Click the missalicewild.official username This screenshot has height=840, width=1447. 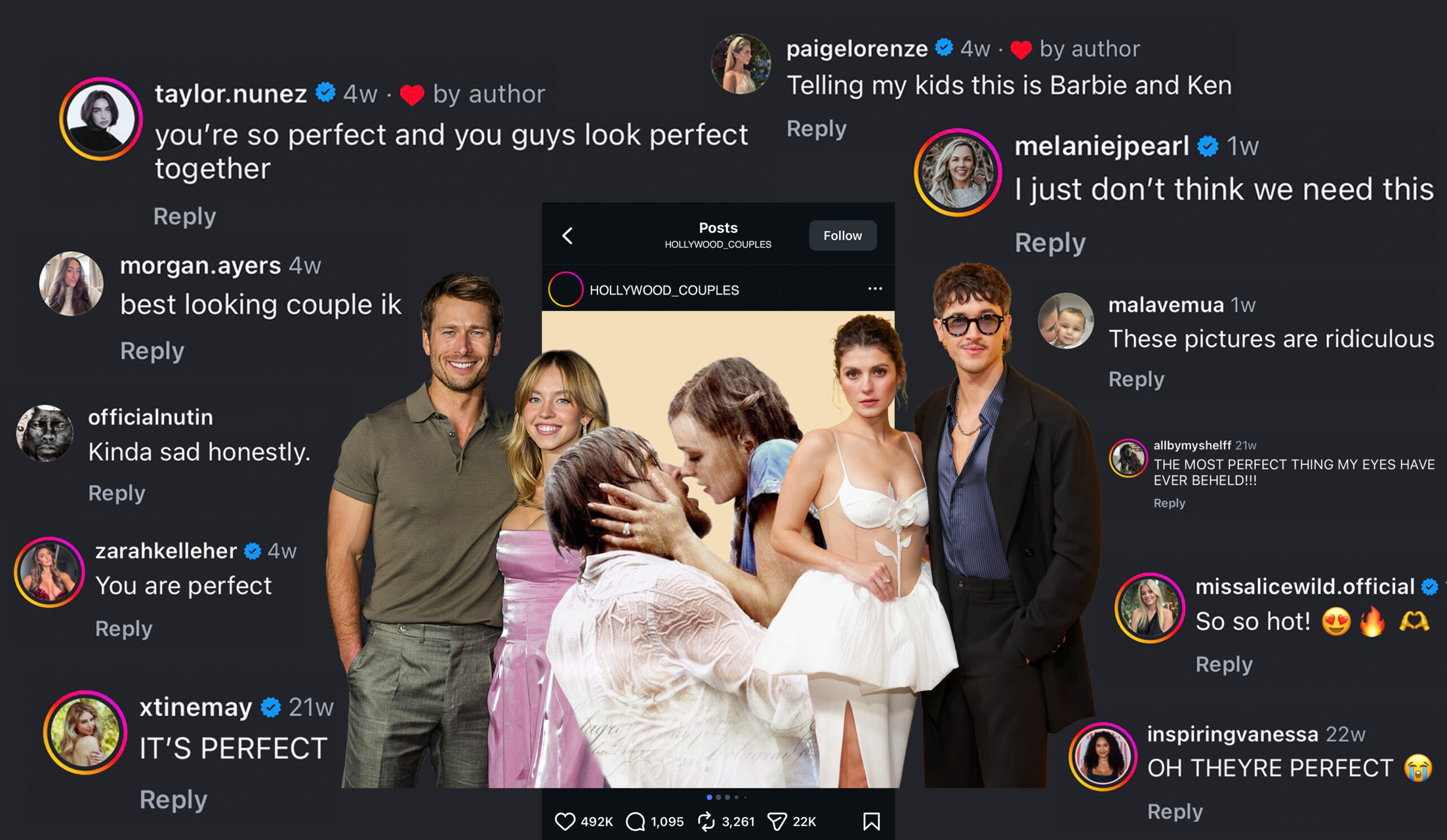[1304, 586]
